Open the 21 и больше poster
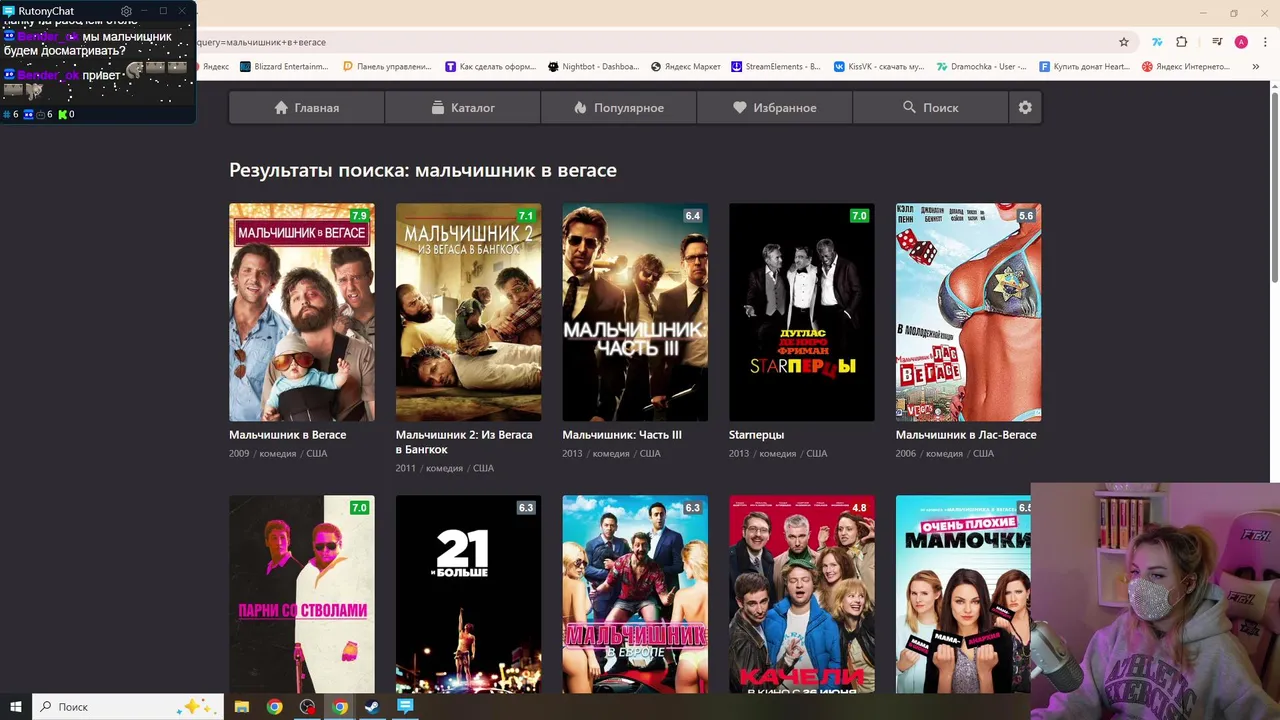This screenshot has width=1280, height=720. [x=468, y=594]
